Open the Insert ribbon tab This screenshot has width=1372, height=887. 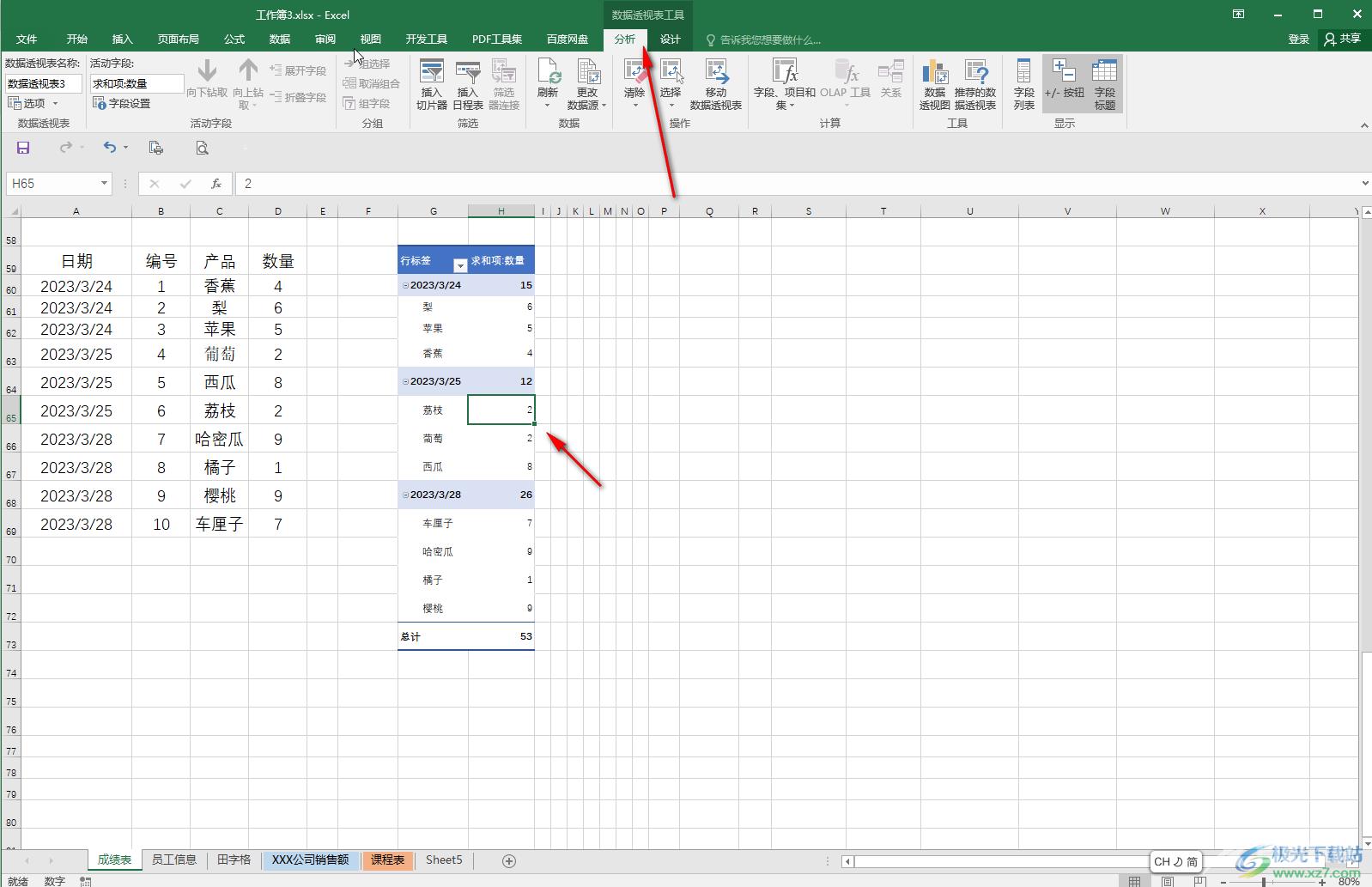123,39
